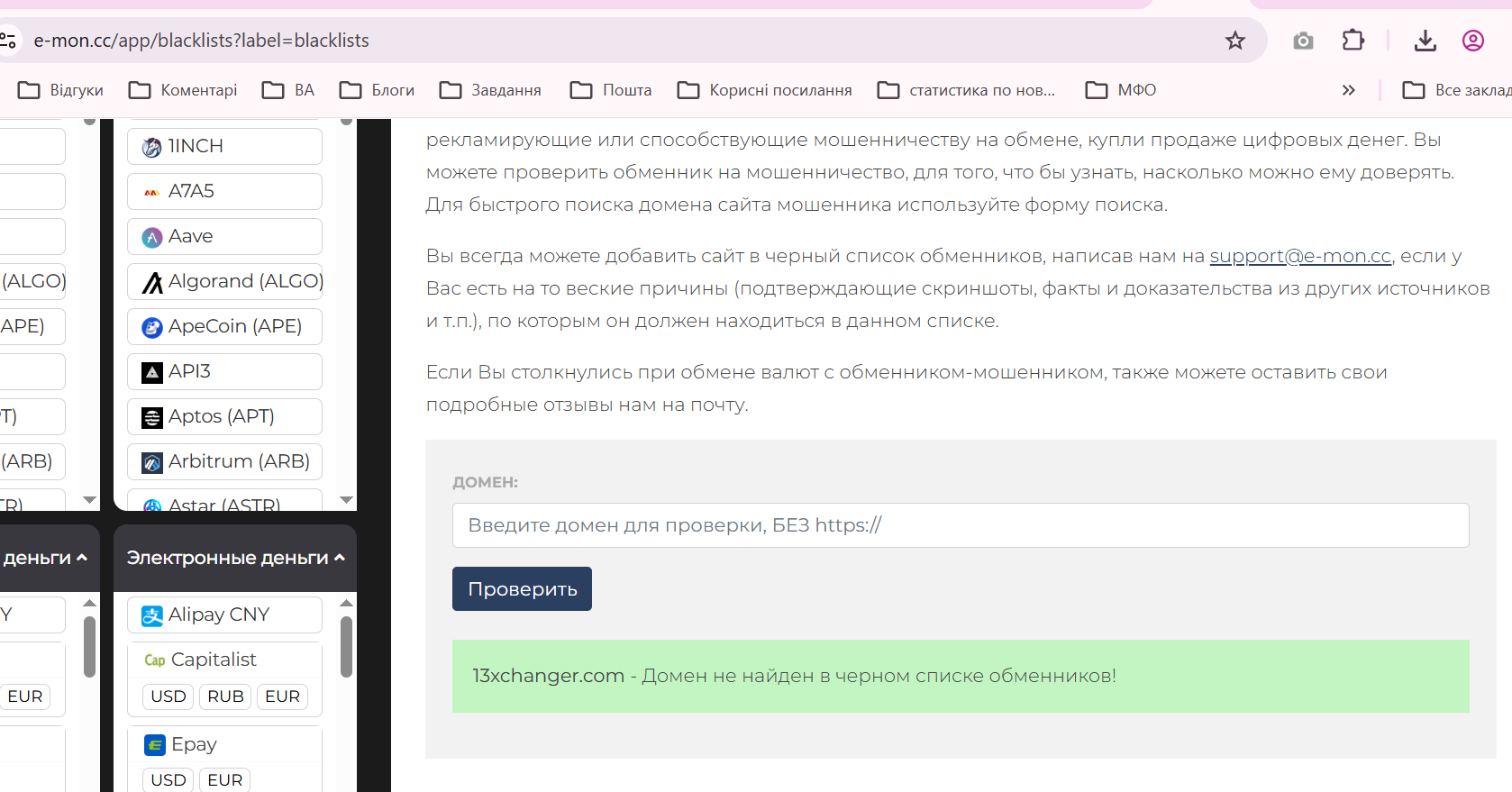Open the site information icon in the address bar
Screen dimensions: 1512x792
click(x=8, y=41)
